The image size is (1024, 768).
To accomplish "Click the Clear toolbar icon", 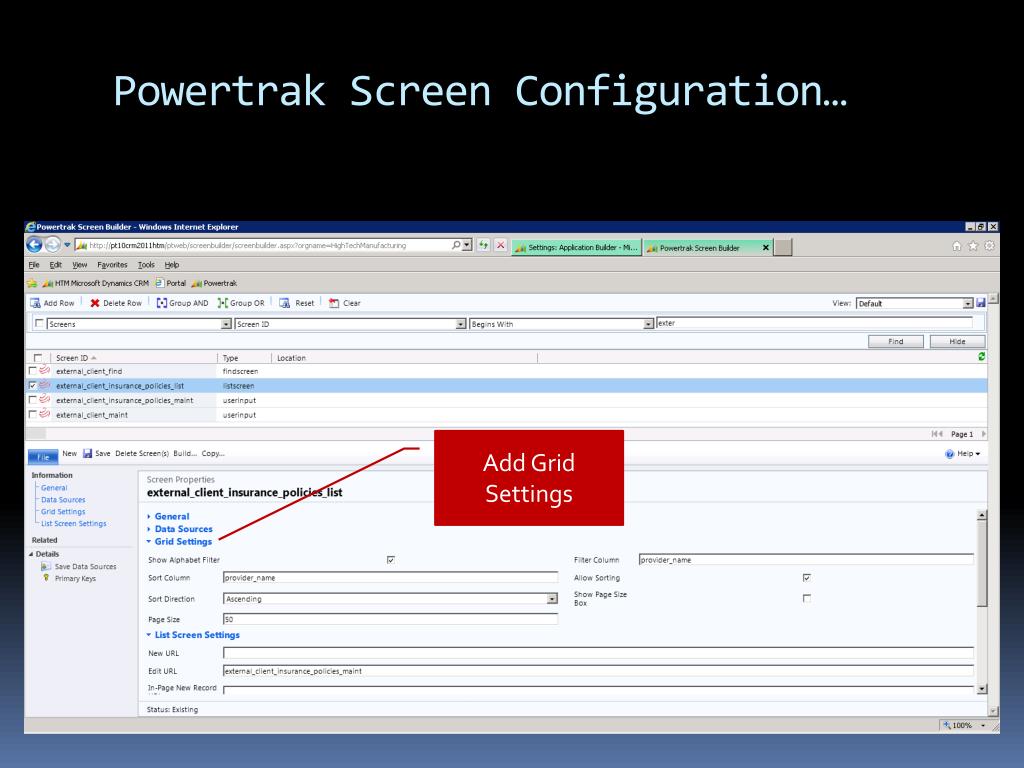I will click(334, 303).
